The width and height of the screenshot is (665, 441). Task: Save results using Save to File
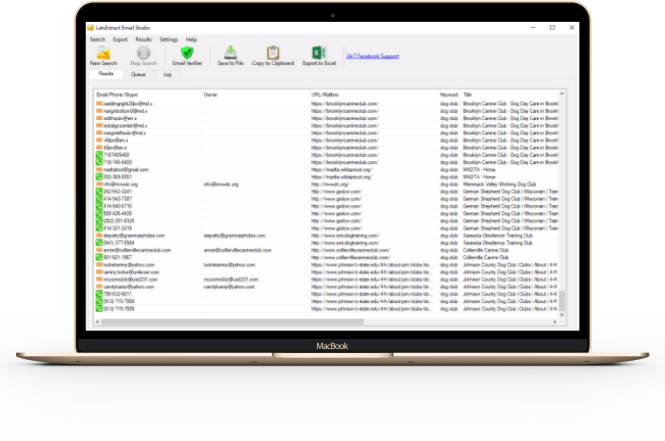[x=230, y=56]
